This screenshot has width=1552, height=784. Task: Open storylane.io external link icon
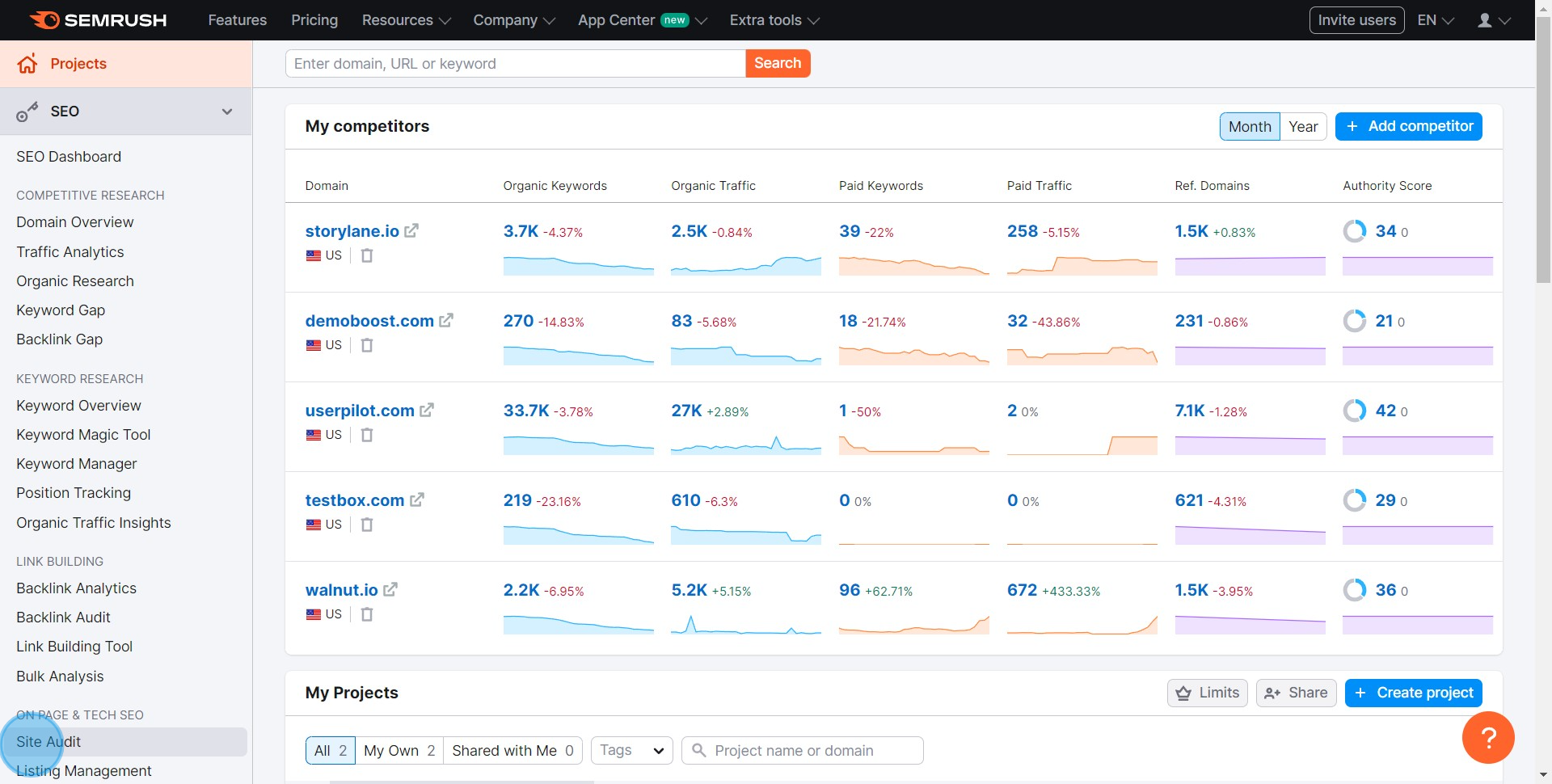411,231
